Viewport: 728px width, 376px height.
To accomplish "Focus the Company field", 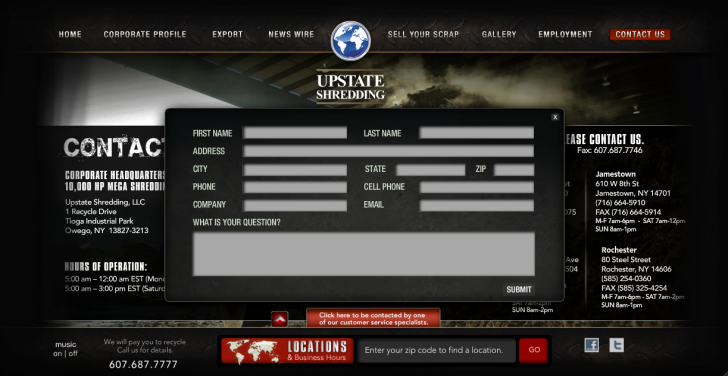I will click(295, 205).
